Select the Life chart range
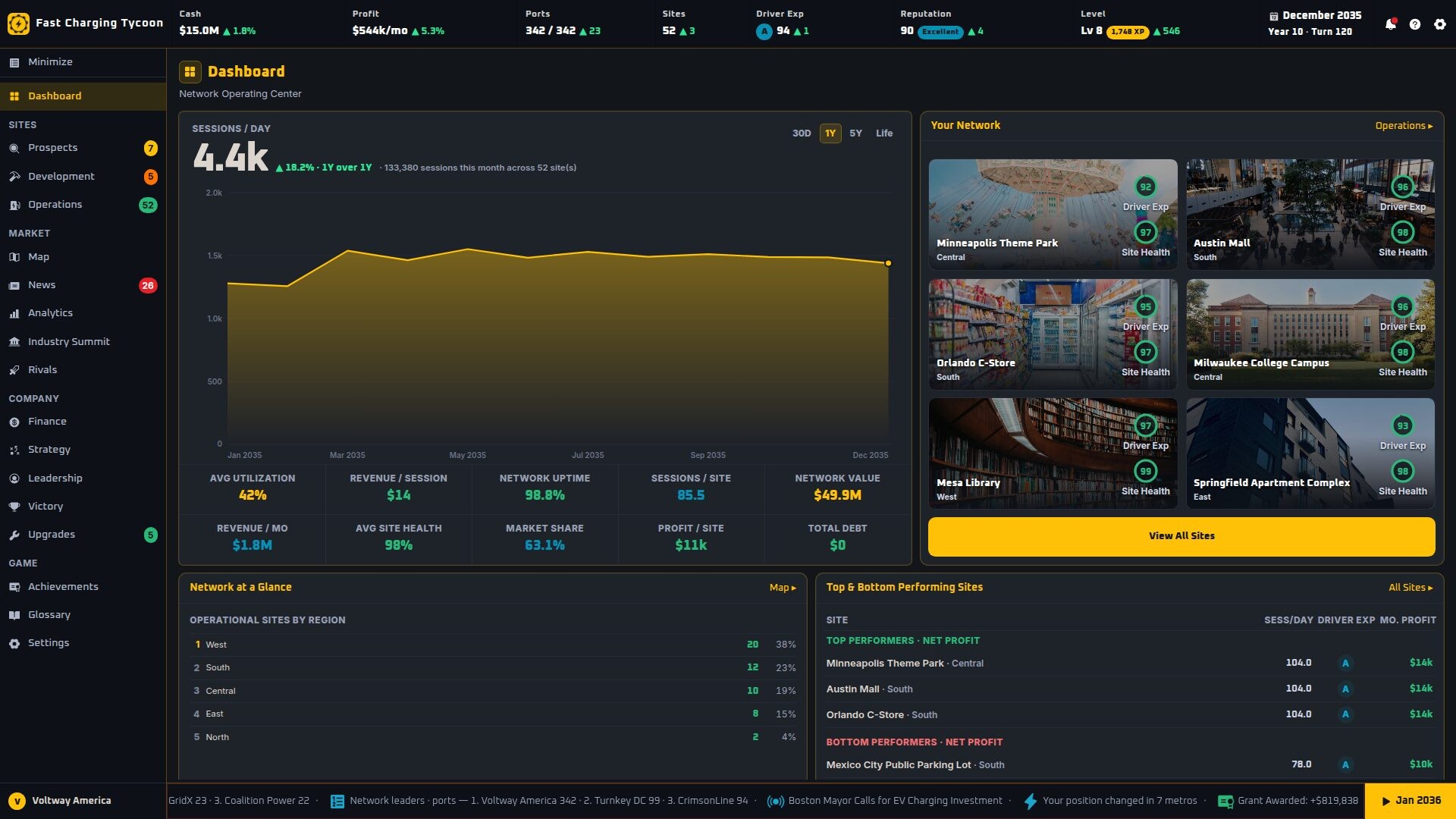 [x=884, y=133]
